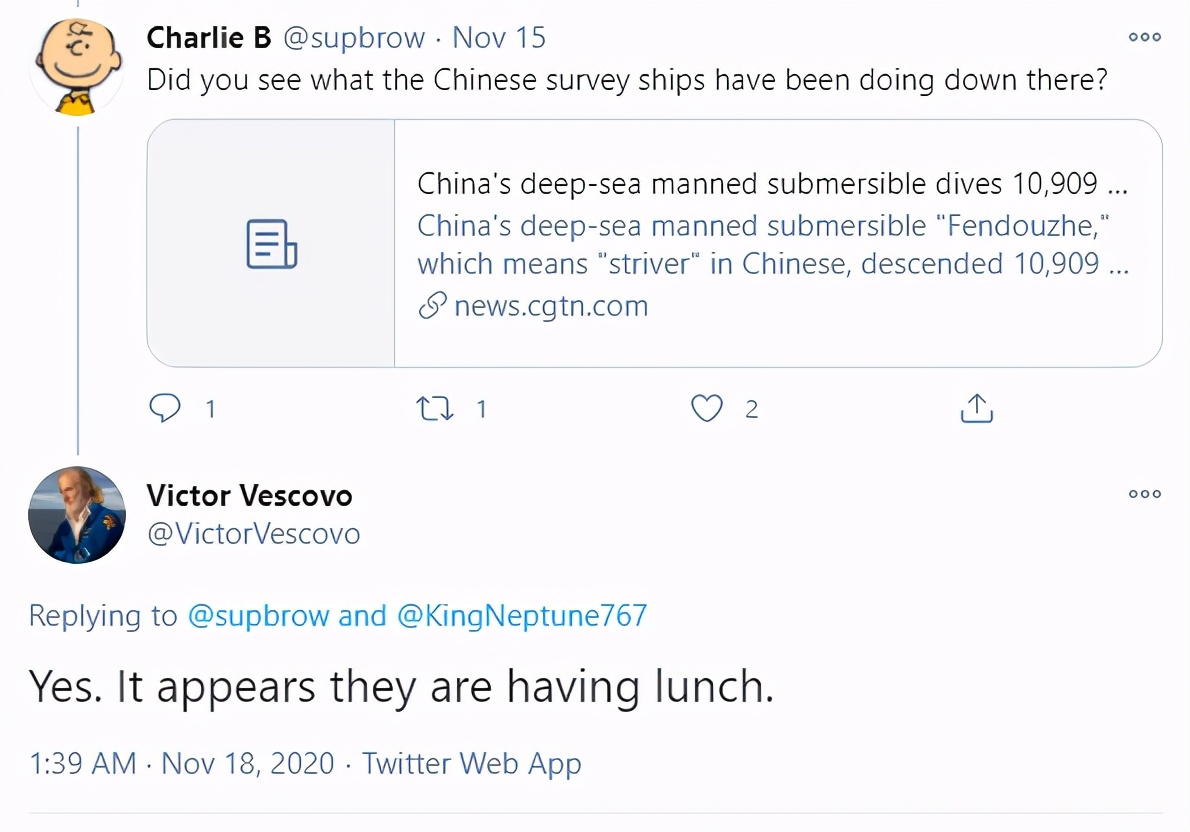Open Victor Vescovo's profile picture

[76, 514]
